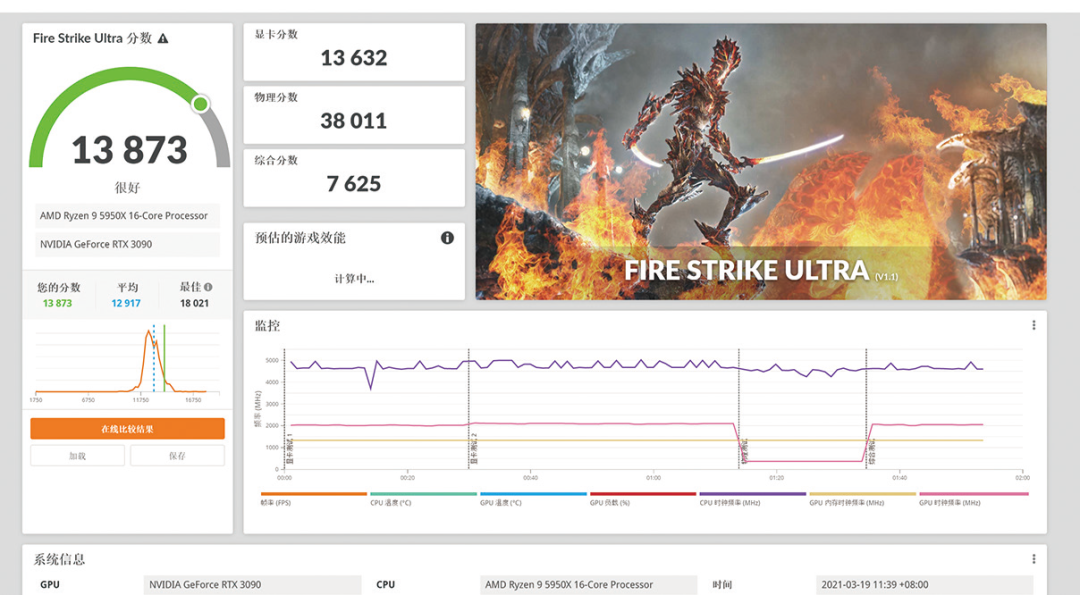The image size is (1080, 595).
Task: Click the 加载 load button
Action: point(77,455)
